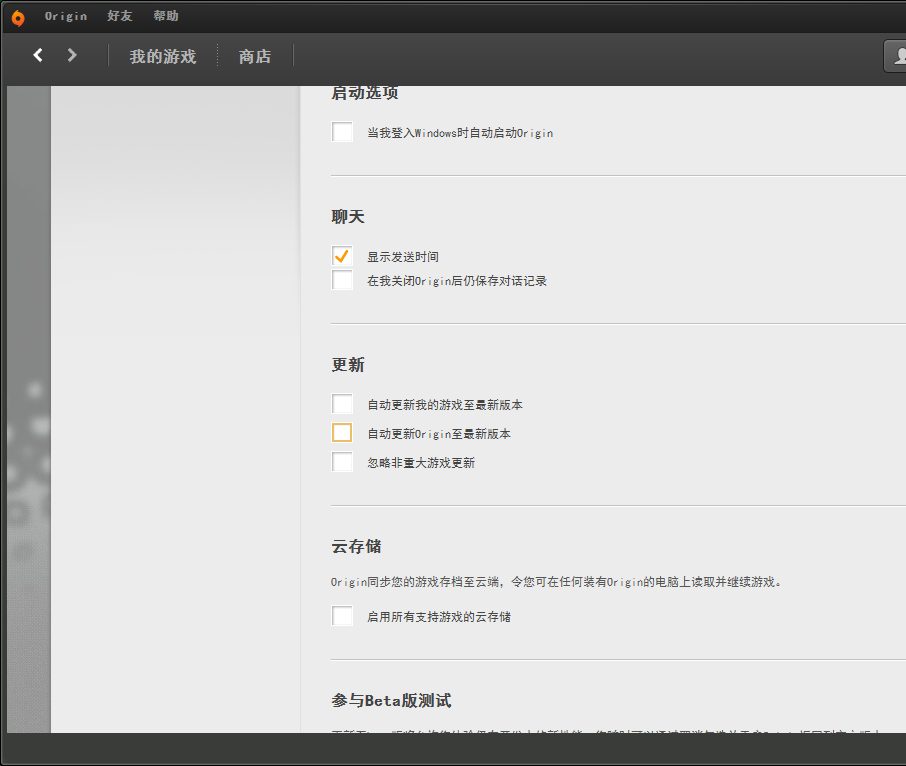906x766 pixels.
Task: Click the cloud storage description text
Action: point(556,582)
